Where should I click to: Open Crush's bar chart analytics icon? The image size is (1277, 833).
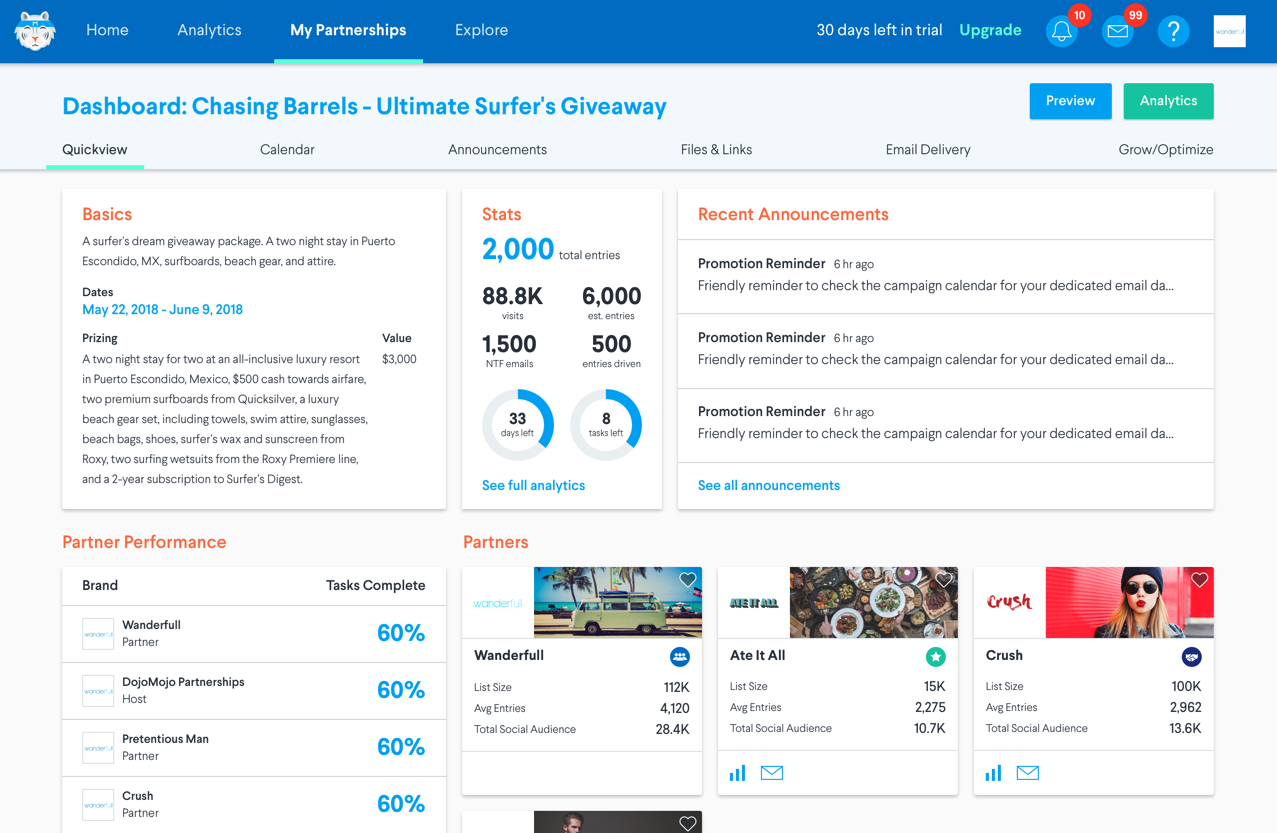pyautogui.click(x=994, y=773)
